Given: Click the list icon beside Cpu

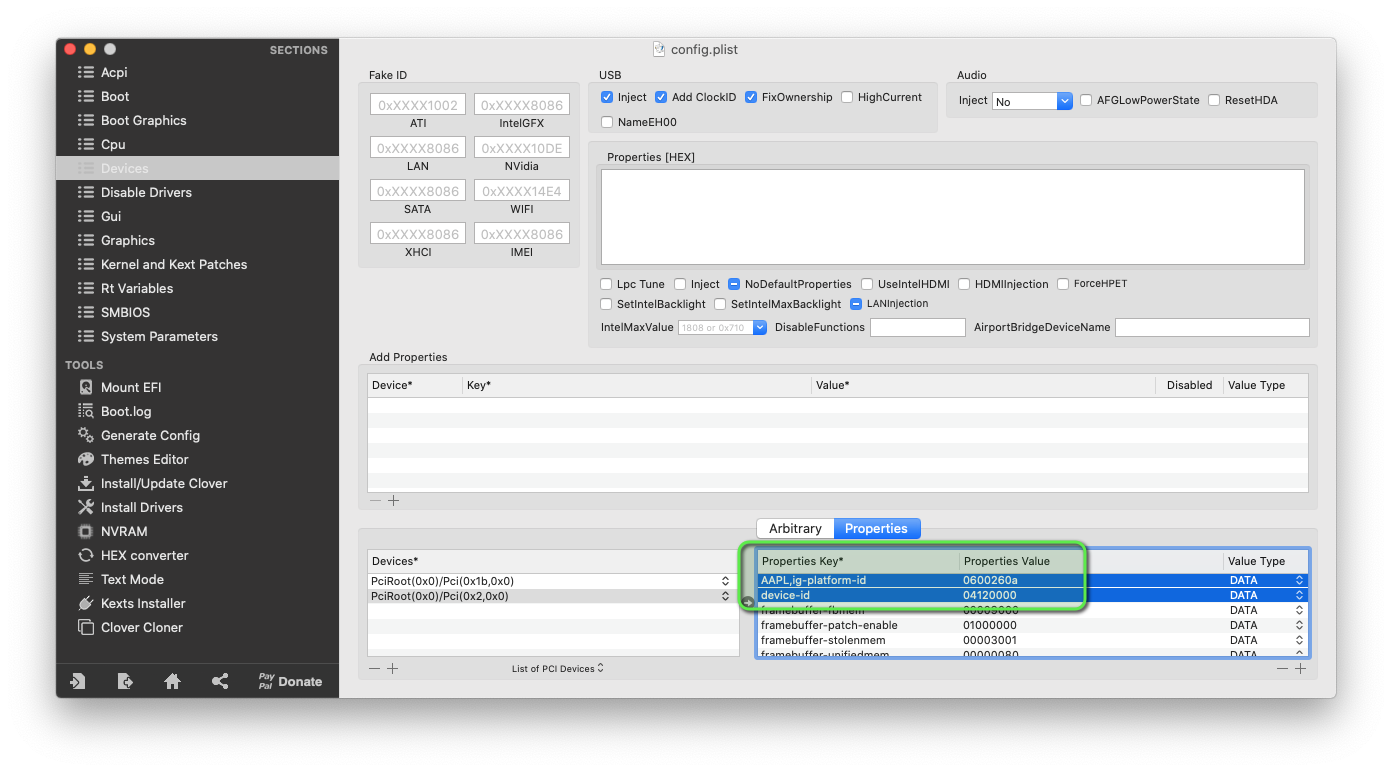Looking at the screenshot, I should pos(85,144).
